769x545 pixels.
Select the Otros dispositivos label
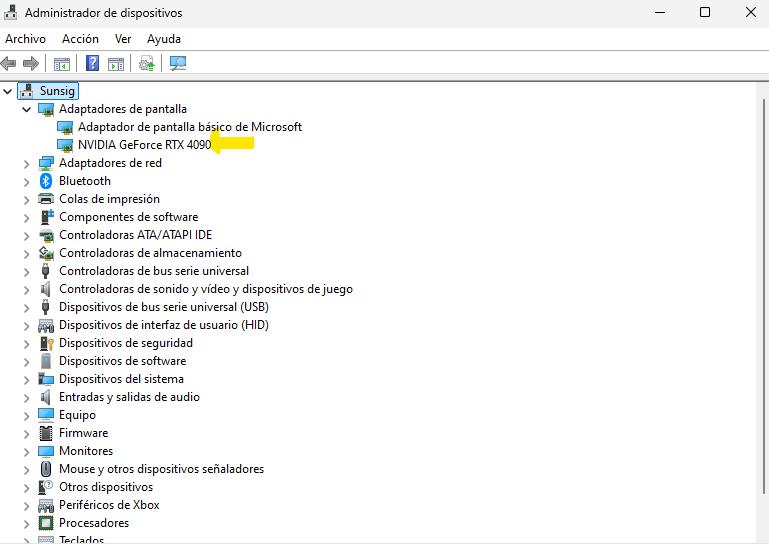(106, 487)
